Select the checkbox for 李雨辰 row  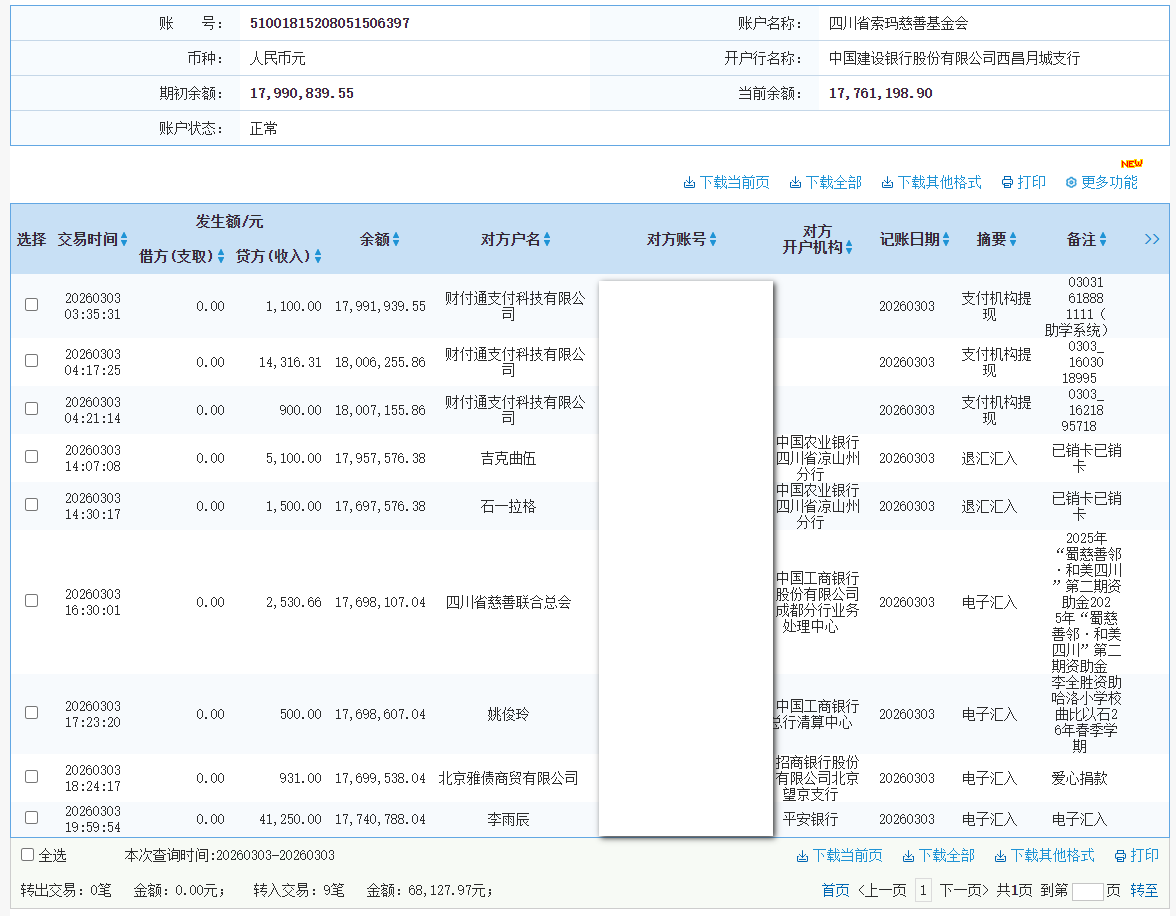click(31, 818)
